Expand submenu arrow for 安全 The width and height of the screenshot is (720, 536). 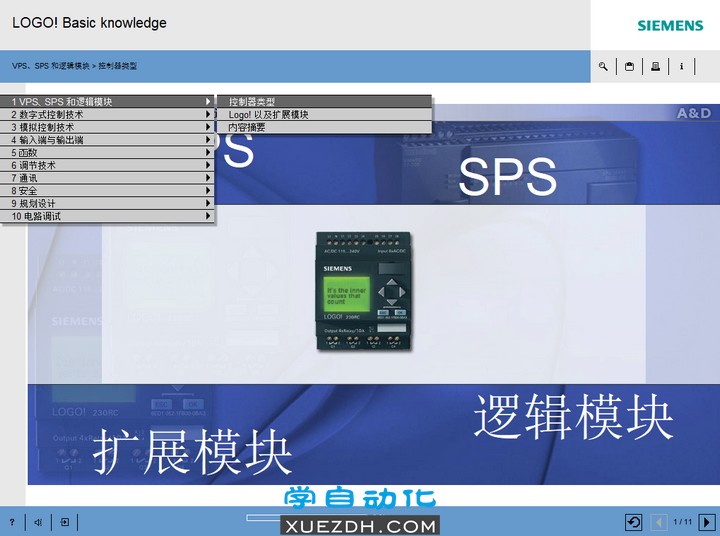(208, 191)
